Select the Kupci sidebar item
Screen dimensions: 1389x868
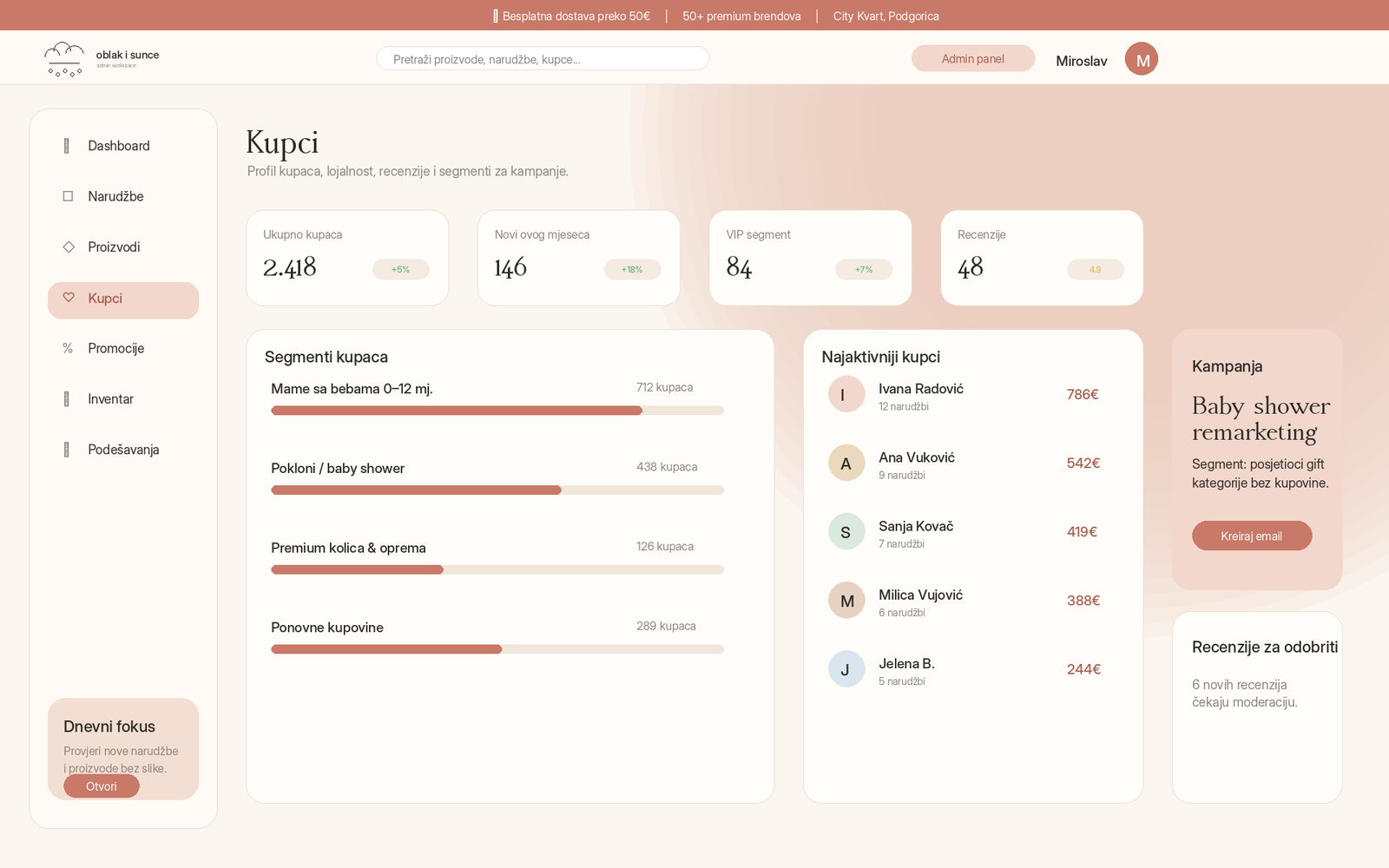pos(123,299)
